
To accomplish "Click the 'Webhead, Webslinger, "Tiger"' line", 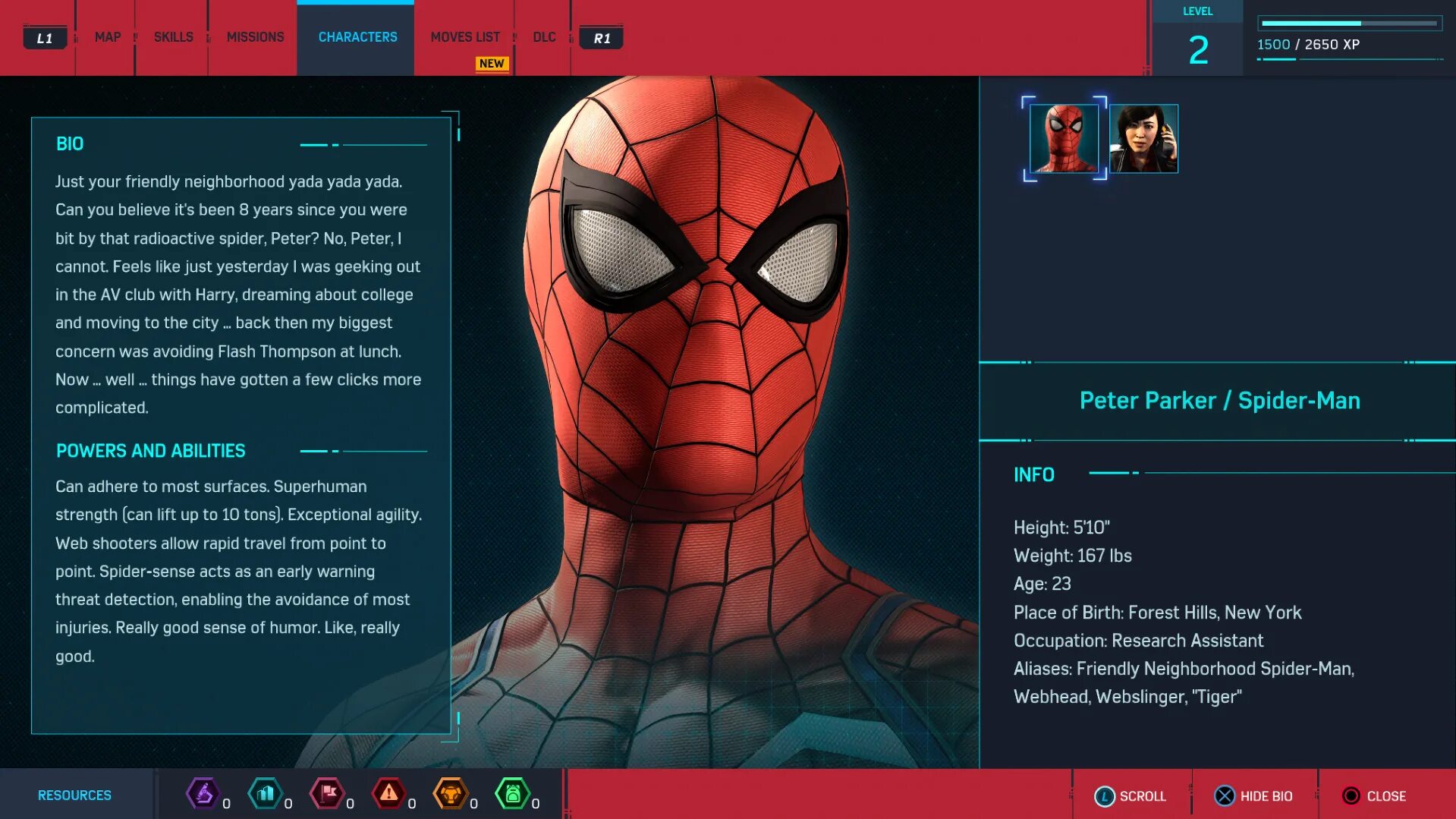I will (1127, 697).
